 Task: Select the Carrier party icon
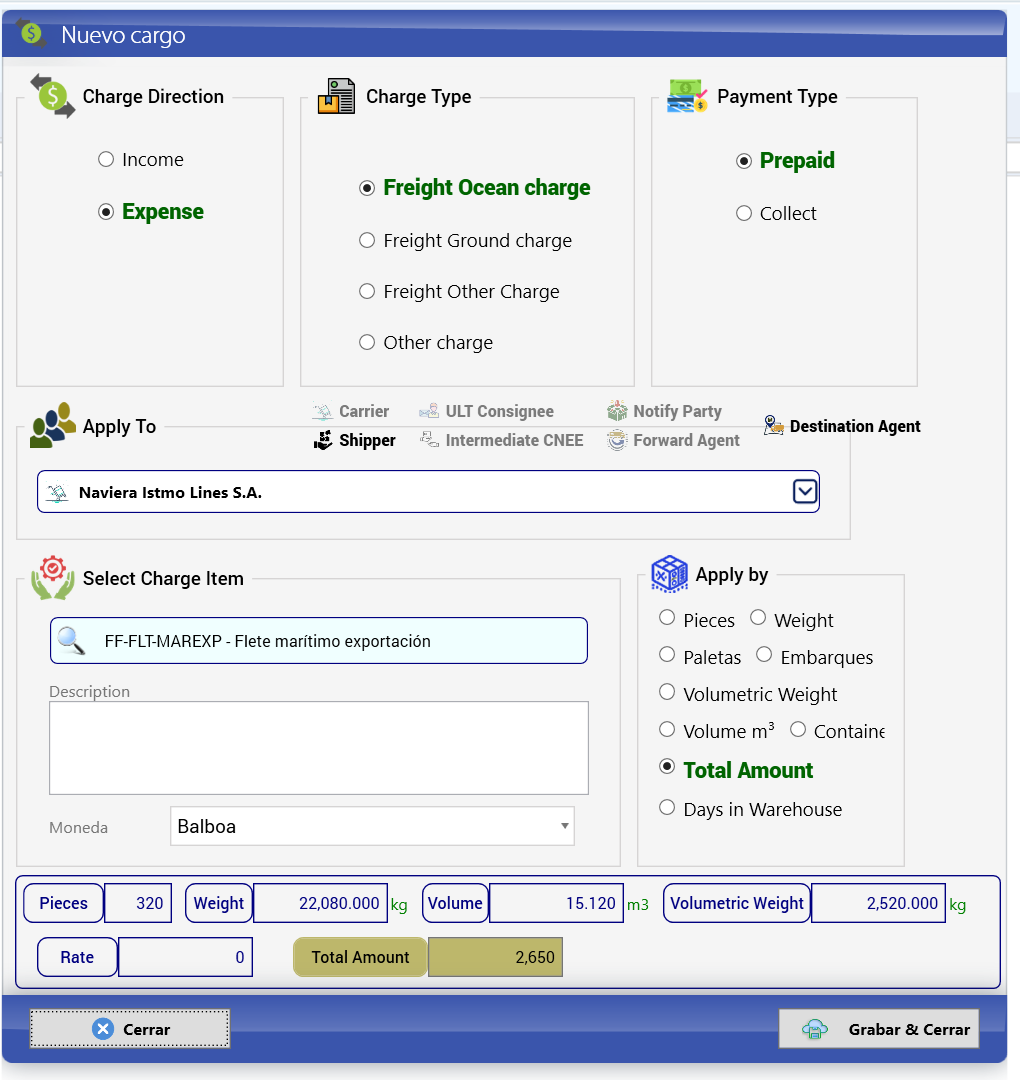pyautogui.click(x=322, y=411)
